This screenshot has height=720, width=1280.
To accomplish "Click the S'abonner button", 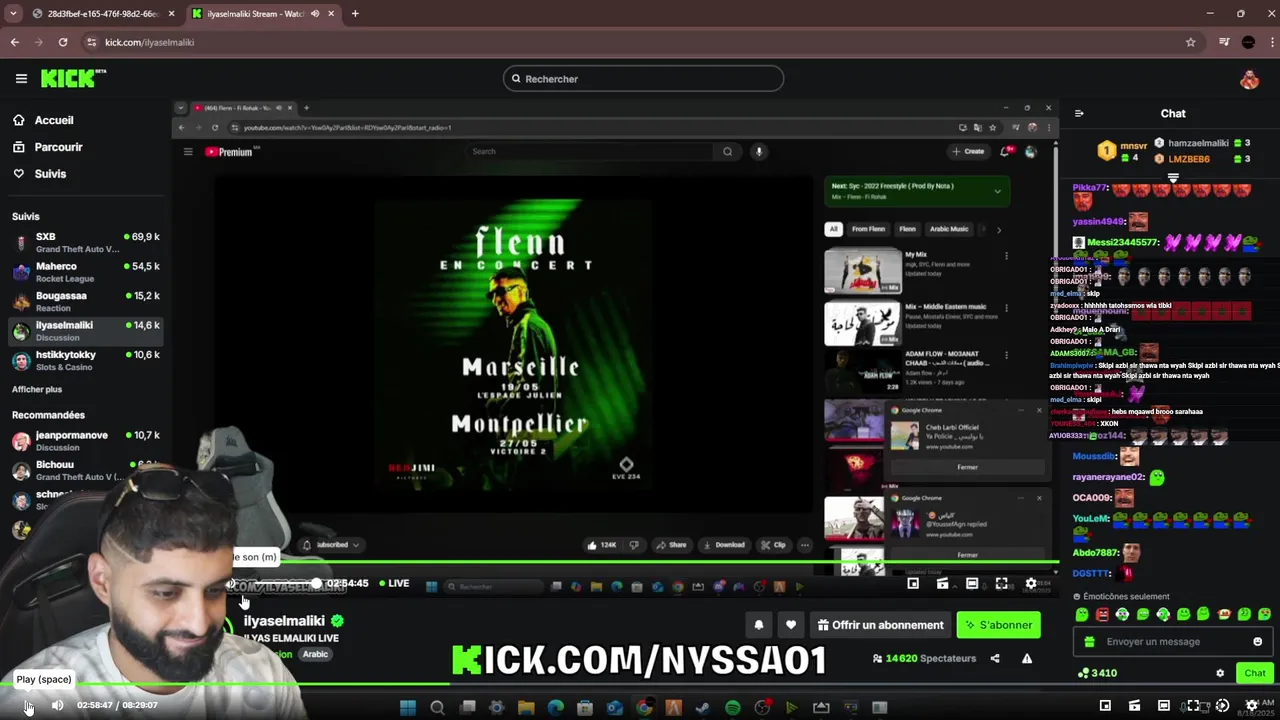I will click(x=998, y=625).
